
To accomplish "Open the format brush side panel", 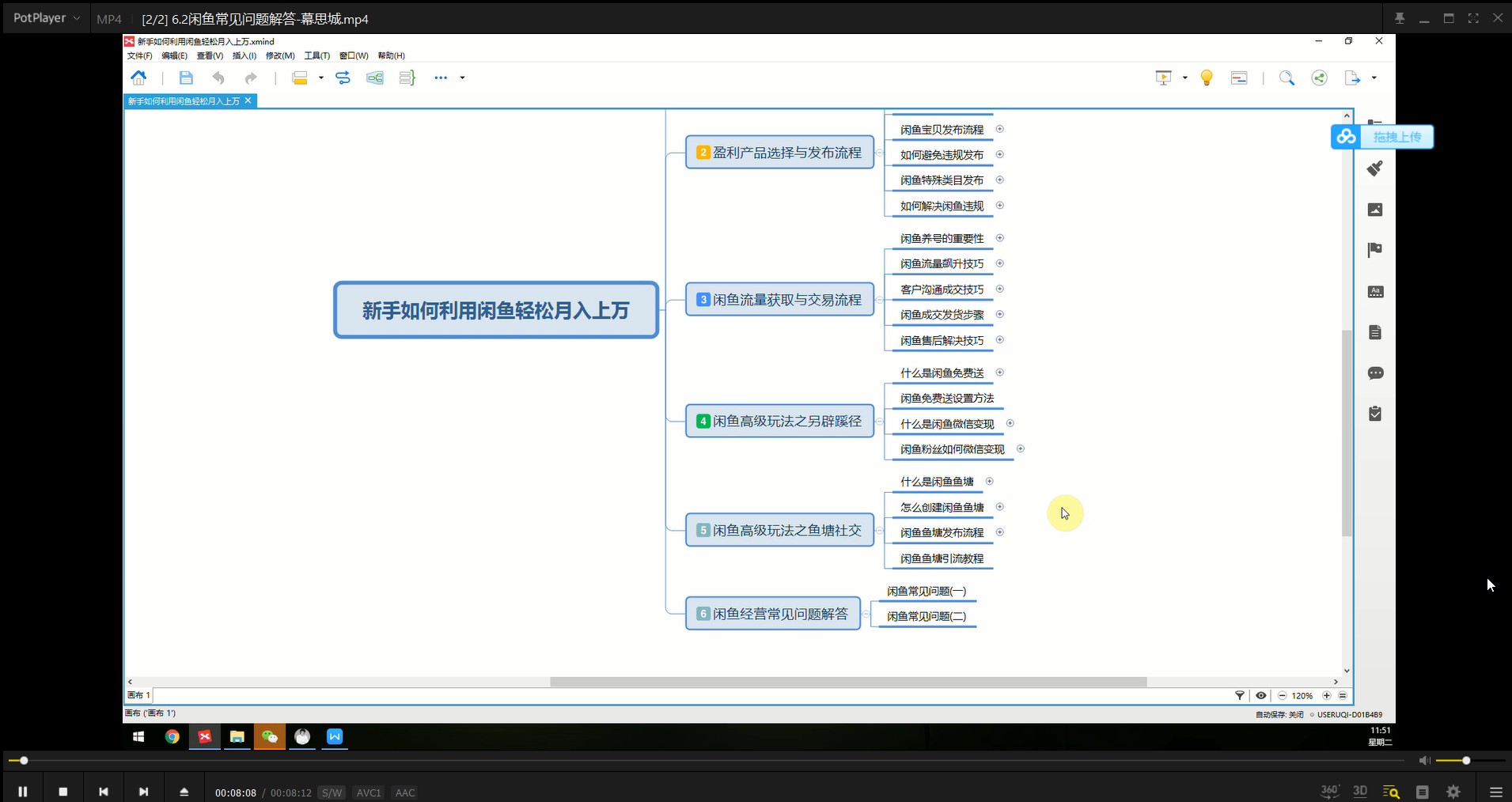I will click(1375, 168).
